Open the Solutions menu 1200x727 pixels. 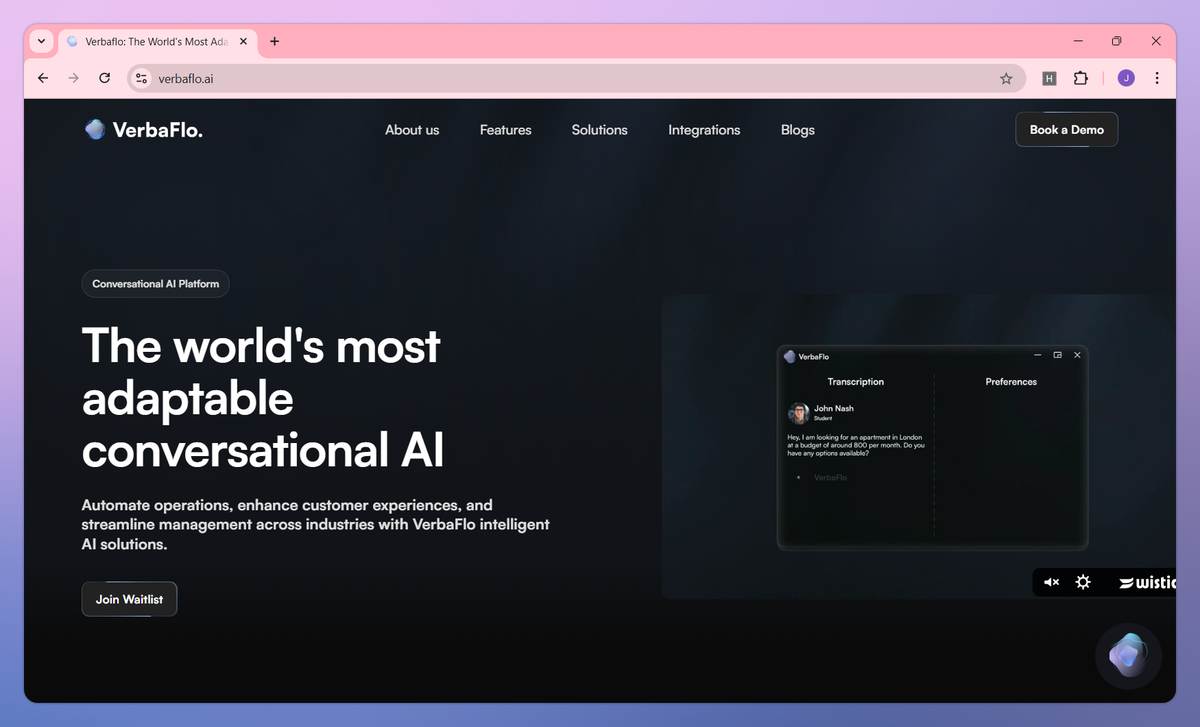(x=599, y=130)
